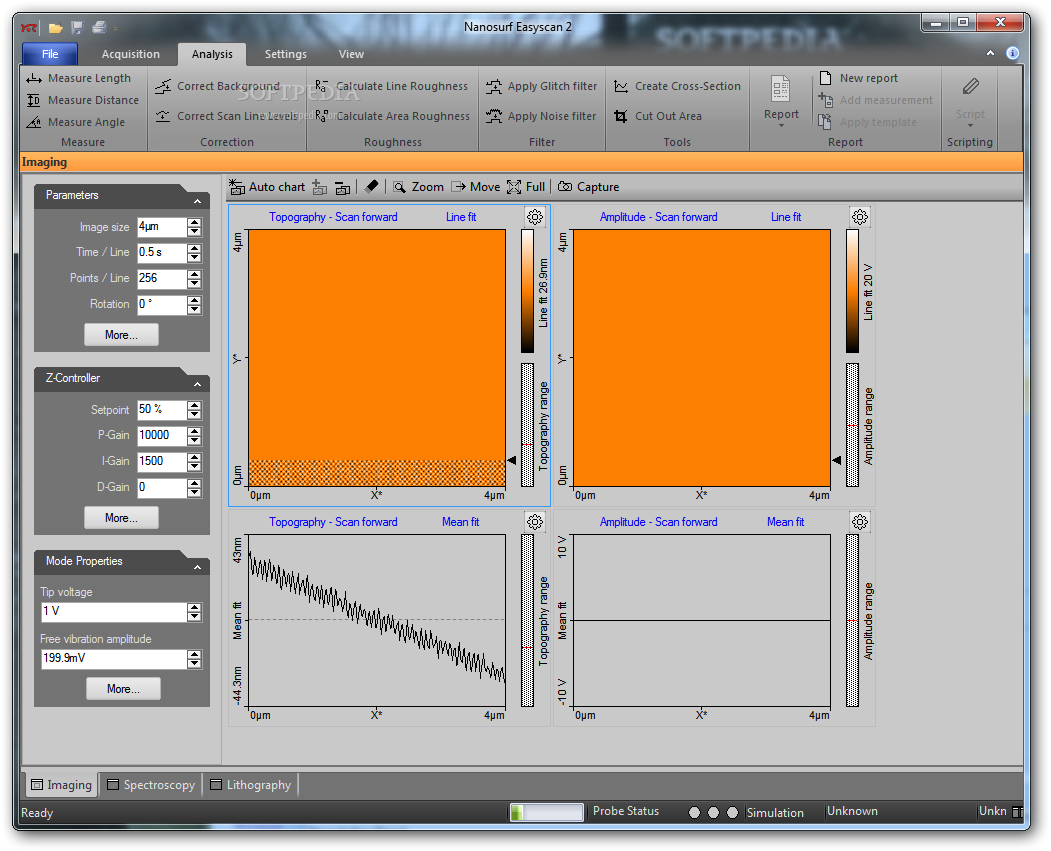Click the Auto chart toolbar button

pos(267,188)
